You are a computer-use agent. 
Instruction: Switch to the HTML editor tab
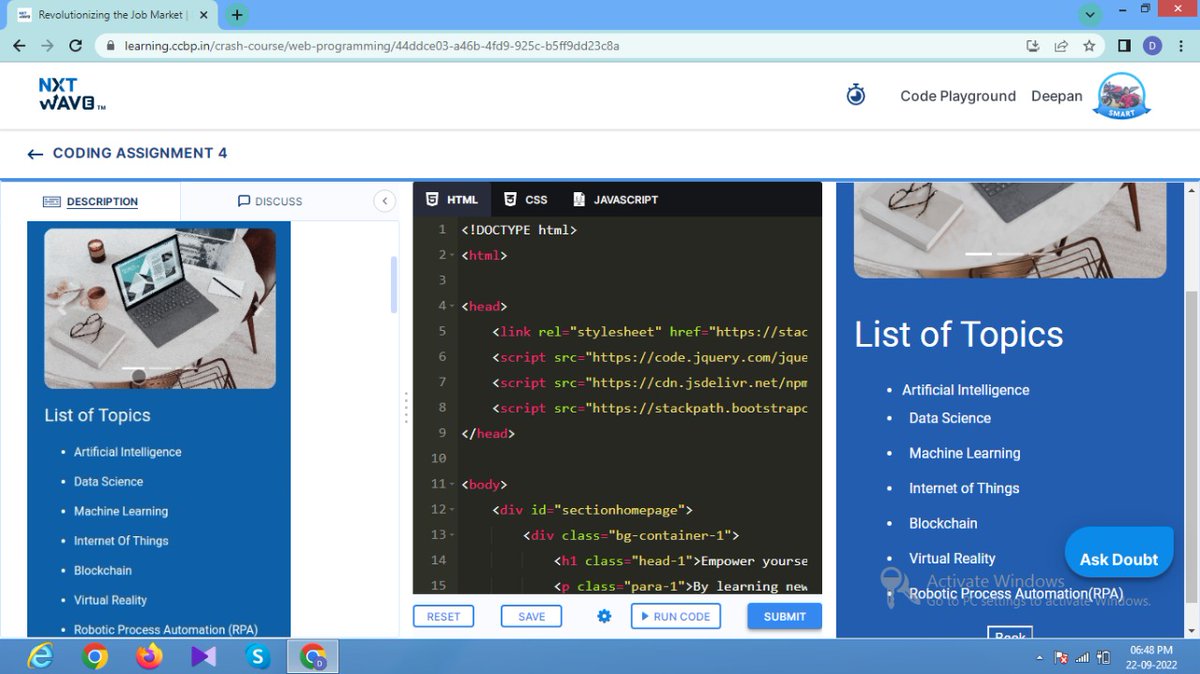tap(452, 199)
